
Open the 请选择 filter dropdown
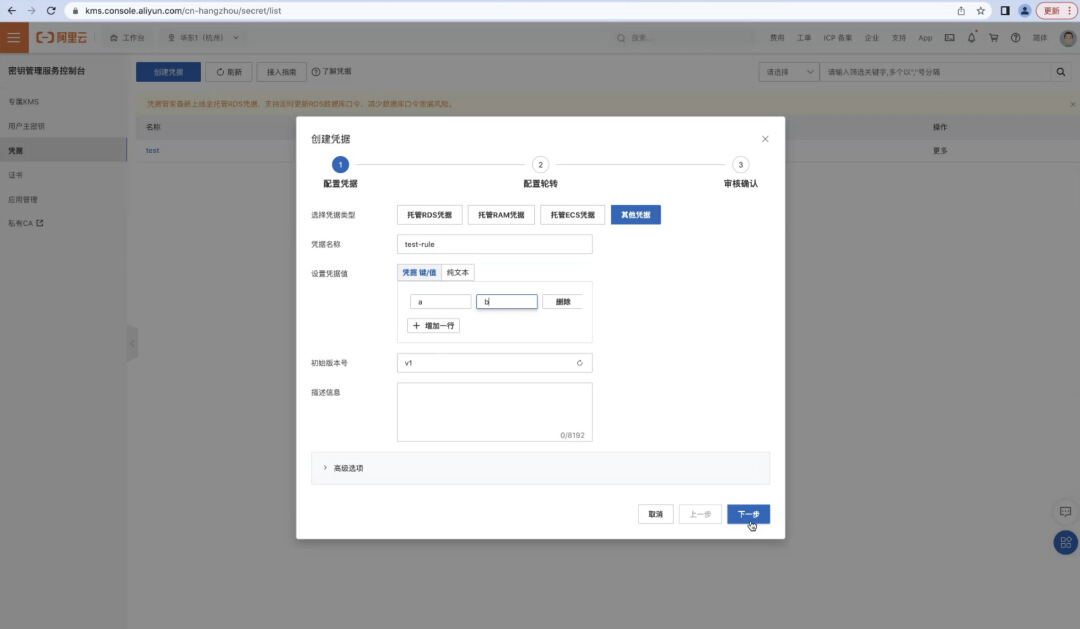click(789, 72)
